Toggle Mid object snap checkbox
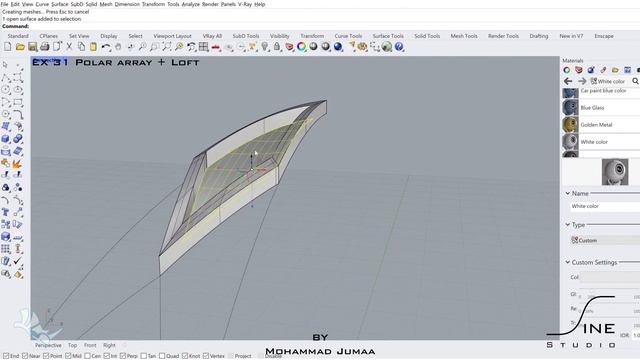Viewport: 640px width, 360px height. [x=68, y=356]
